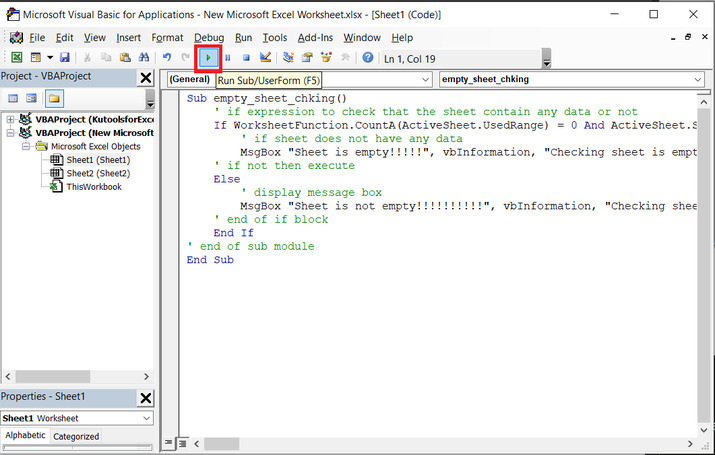The width and height of the screenshot is (715, 455).
Task: Select ThisWorkbook in project tree
Action: 94,187
